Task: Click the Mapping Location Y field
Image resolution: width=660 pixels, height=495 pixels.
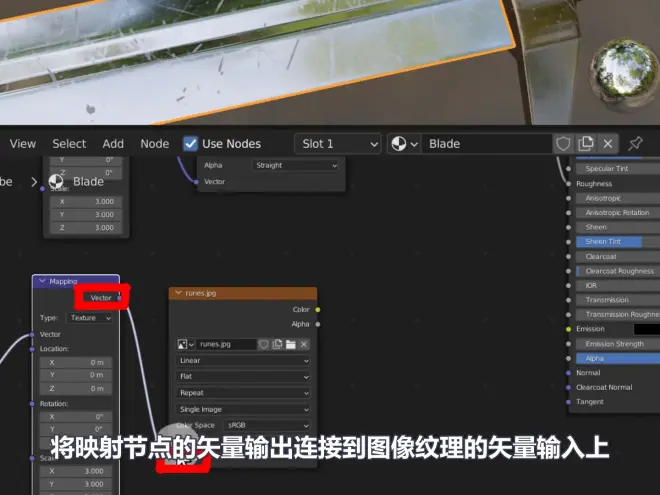Action: click(x=76, y=375)
